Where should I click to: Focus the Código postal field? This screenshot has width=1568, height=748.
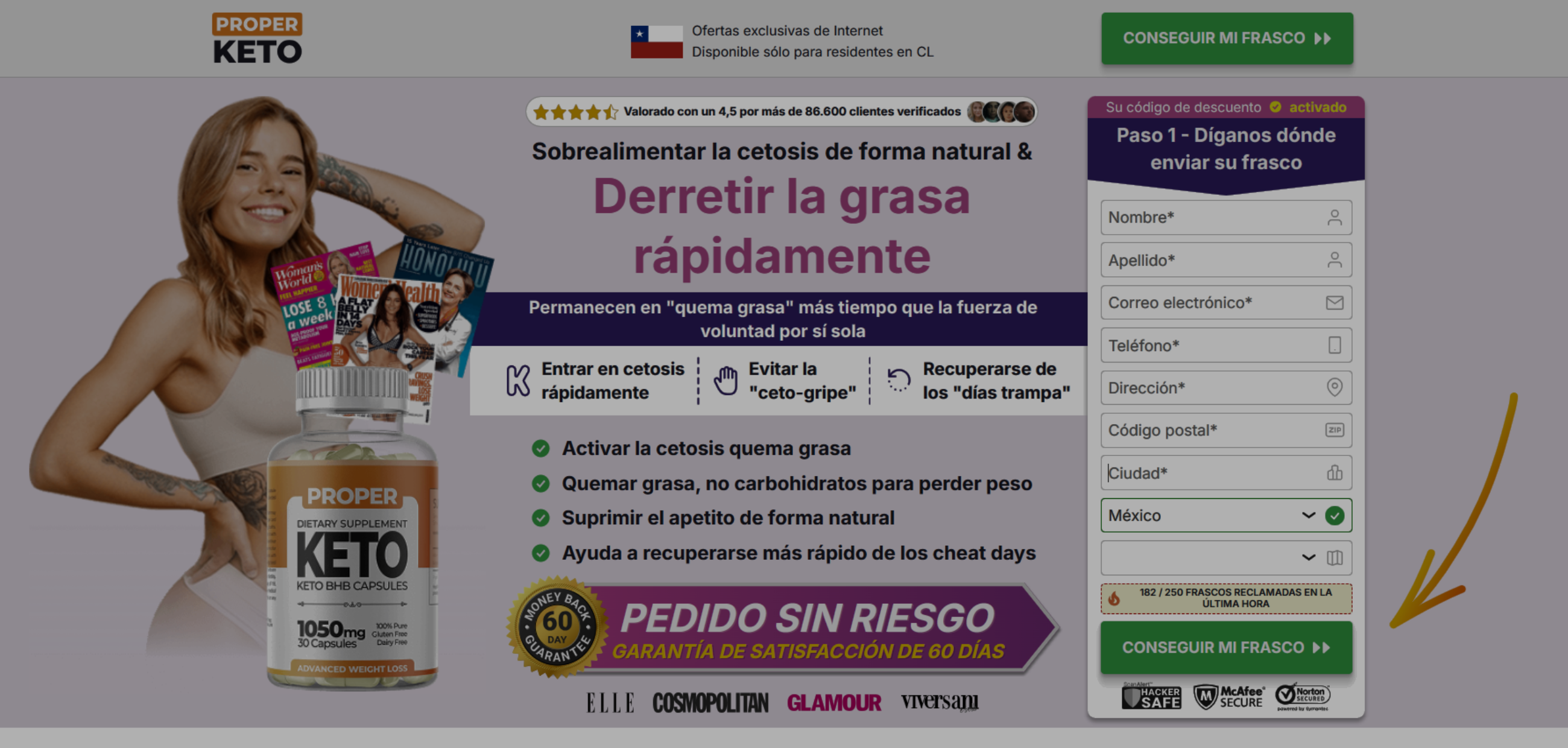pos(1226,430)
